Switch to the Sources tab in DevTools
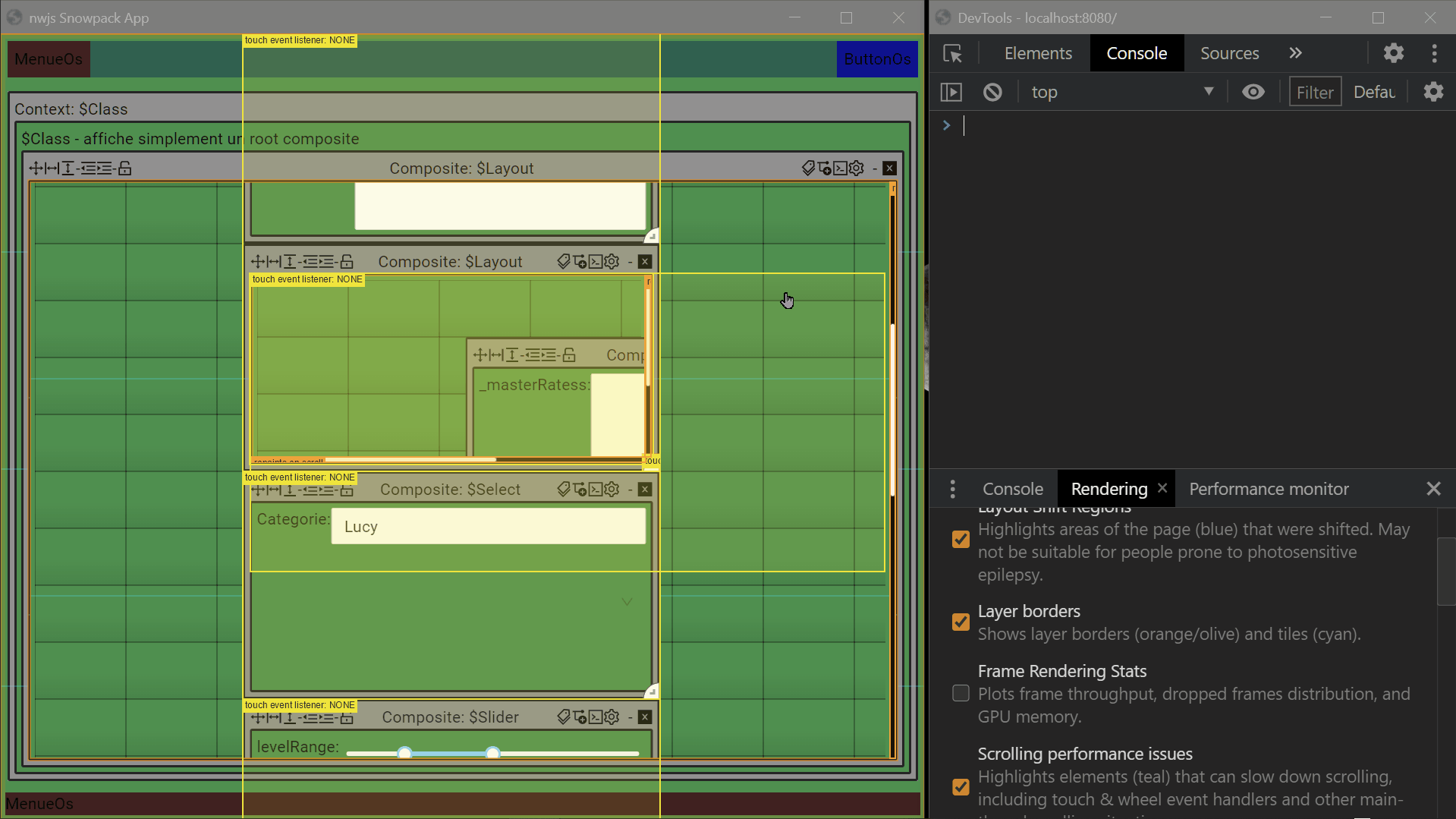 1229,53
